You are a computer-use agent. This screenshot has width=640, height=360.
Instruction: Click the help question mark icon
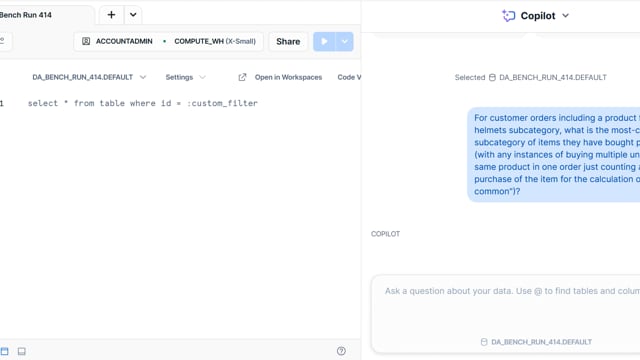pos(341,351)
